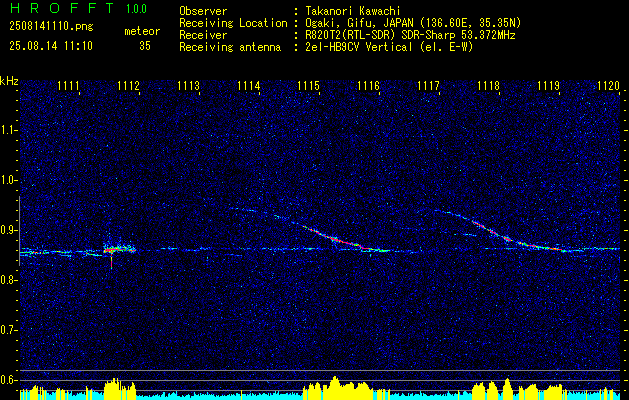Click the date stamp 25.08.14 11:10
Image resolution: width=629 pixels, height=400 pixels.
(51, 46)
